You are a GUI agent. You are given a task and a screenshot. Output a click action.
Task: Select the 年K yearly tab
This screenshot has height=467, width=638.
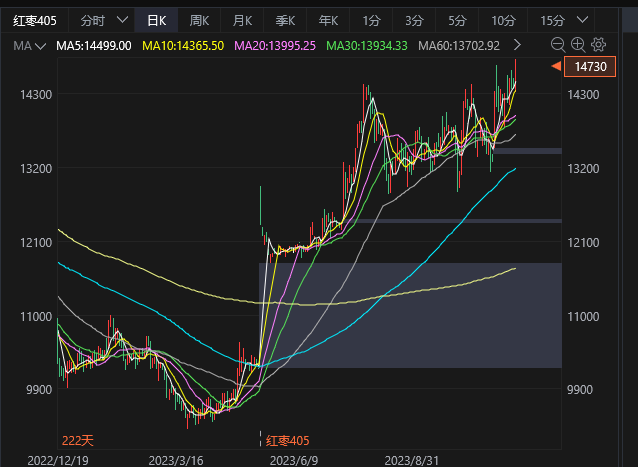coord(329,20)
